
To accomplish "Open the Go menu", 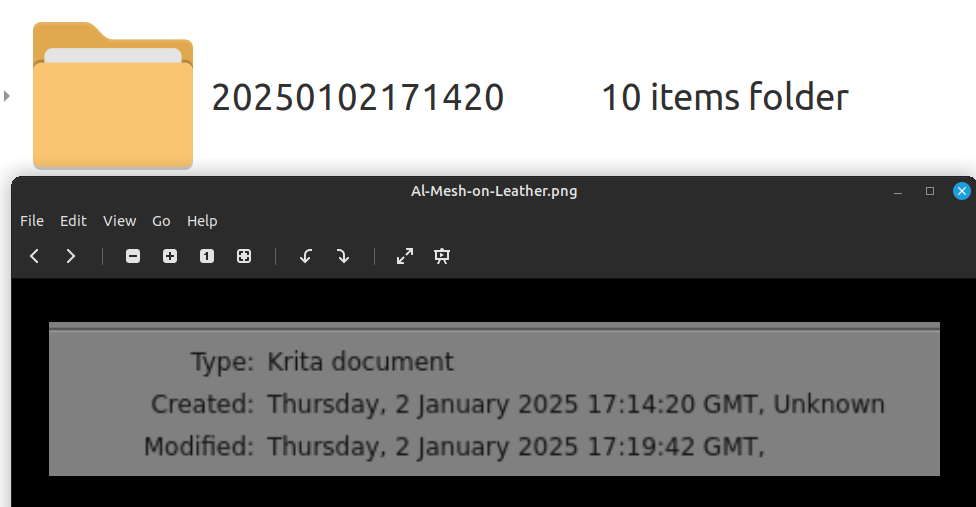I will 161,221.
